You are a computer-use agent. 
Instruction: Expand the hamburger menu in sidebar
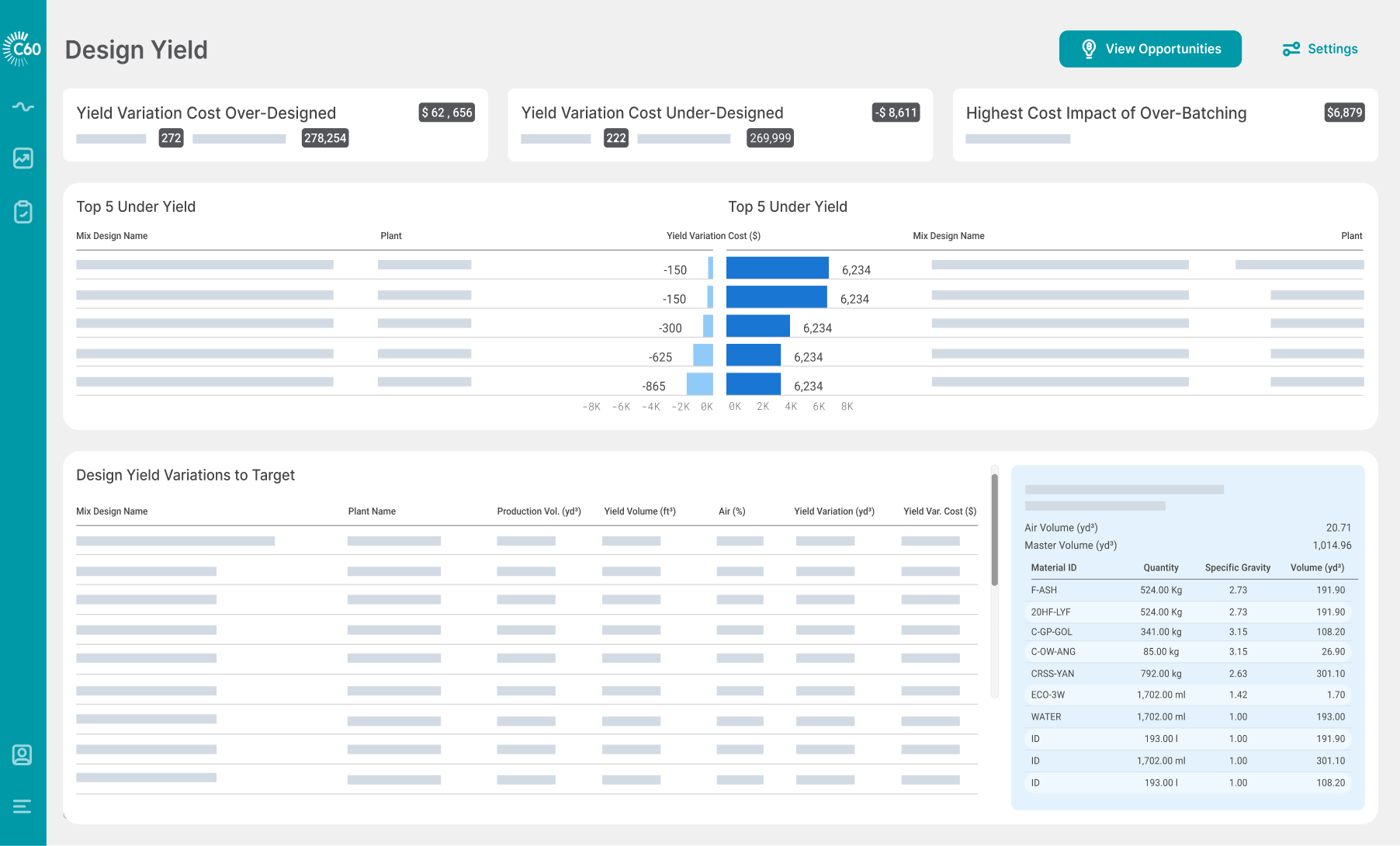click(23, 806)
